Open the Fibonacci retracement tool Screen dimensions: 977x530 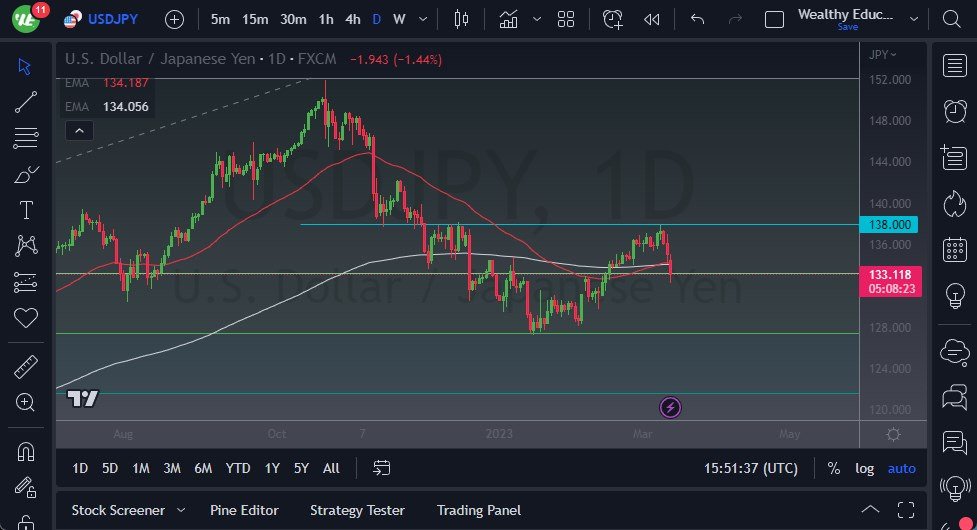point(26,137)
